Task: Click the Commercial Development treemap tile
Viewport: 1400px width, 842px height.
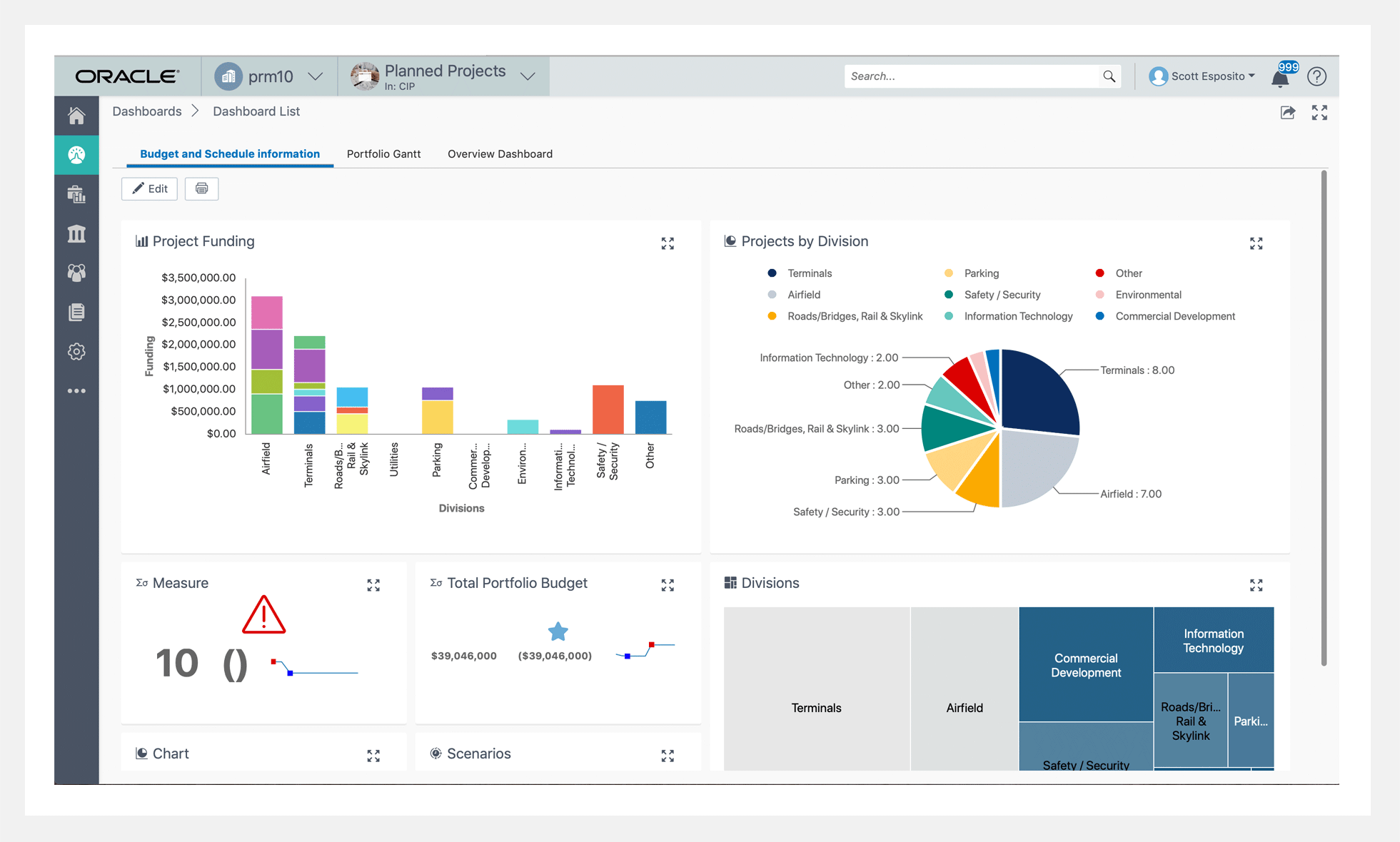Action: [x=1085, y=664]
